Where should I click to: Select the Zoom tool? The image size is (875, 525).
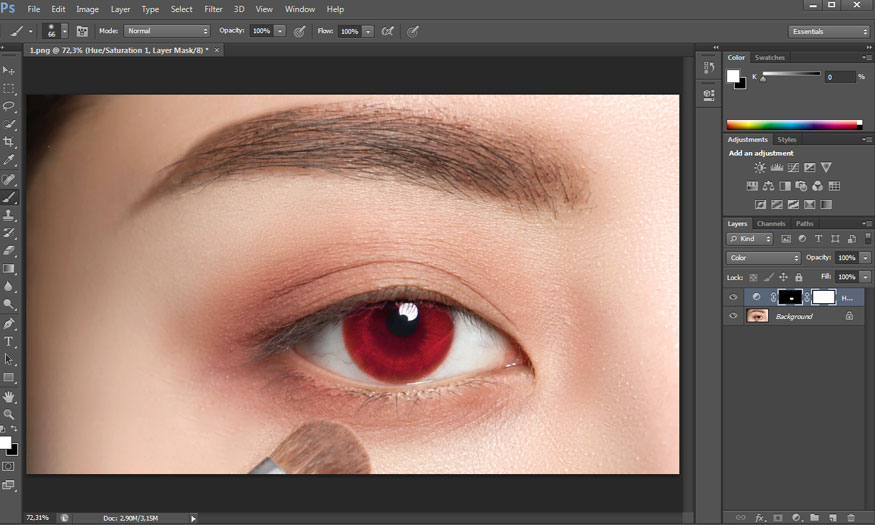click(8, 415)
